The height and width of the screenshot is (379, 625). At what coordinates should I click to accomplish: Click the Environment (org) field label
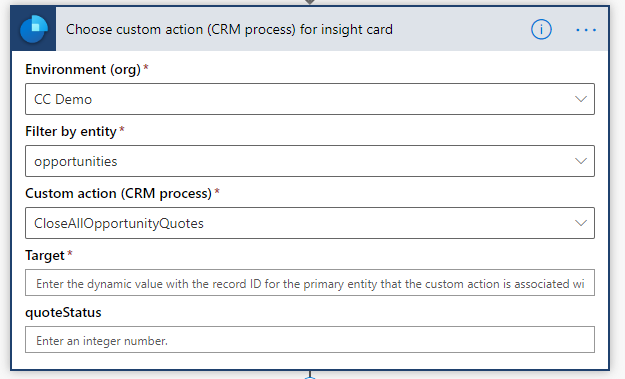83,69
